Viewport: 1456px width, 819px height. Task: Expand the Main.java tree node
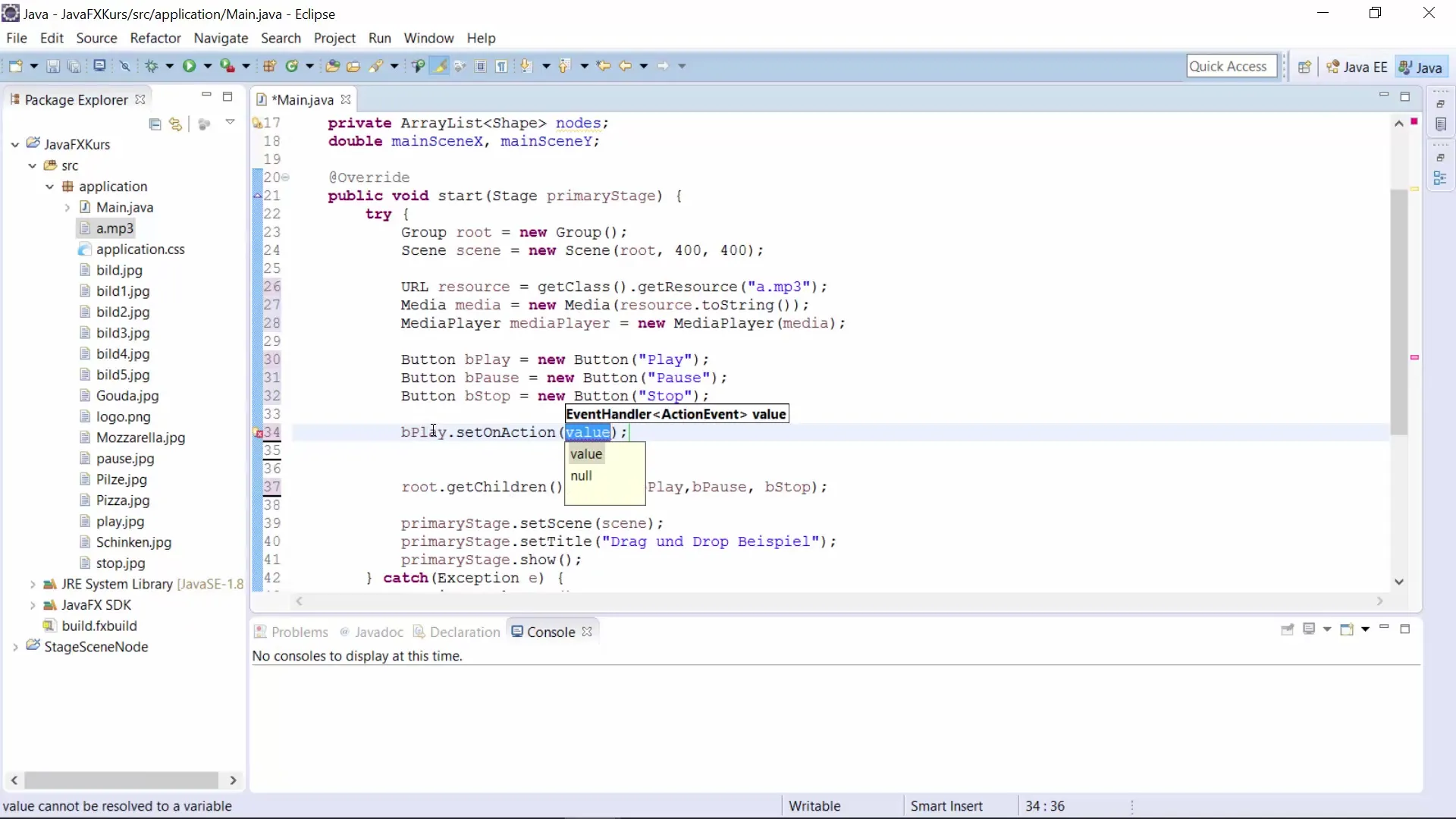pos(67,208)
